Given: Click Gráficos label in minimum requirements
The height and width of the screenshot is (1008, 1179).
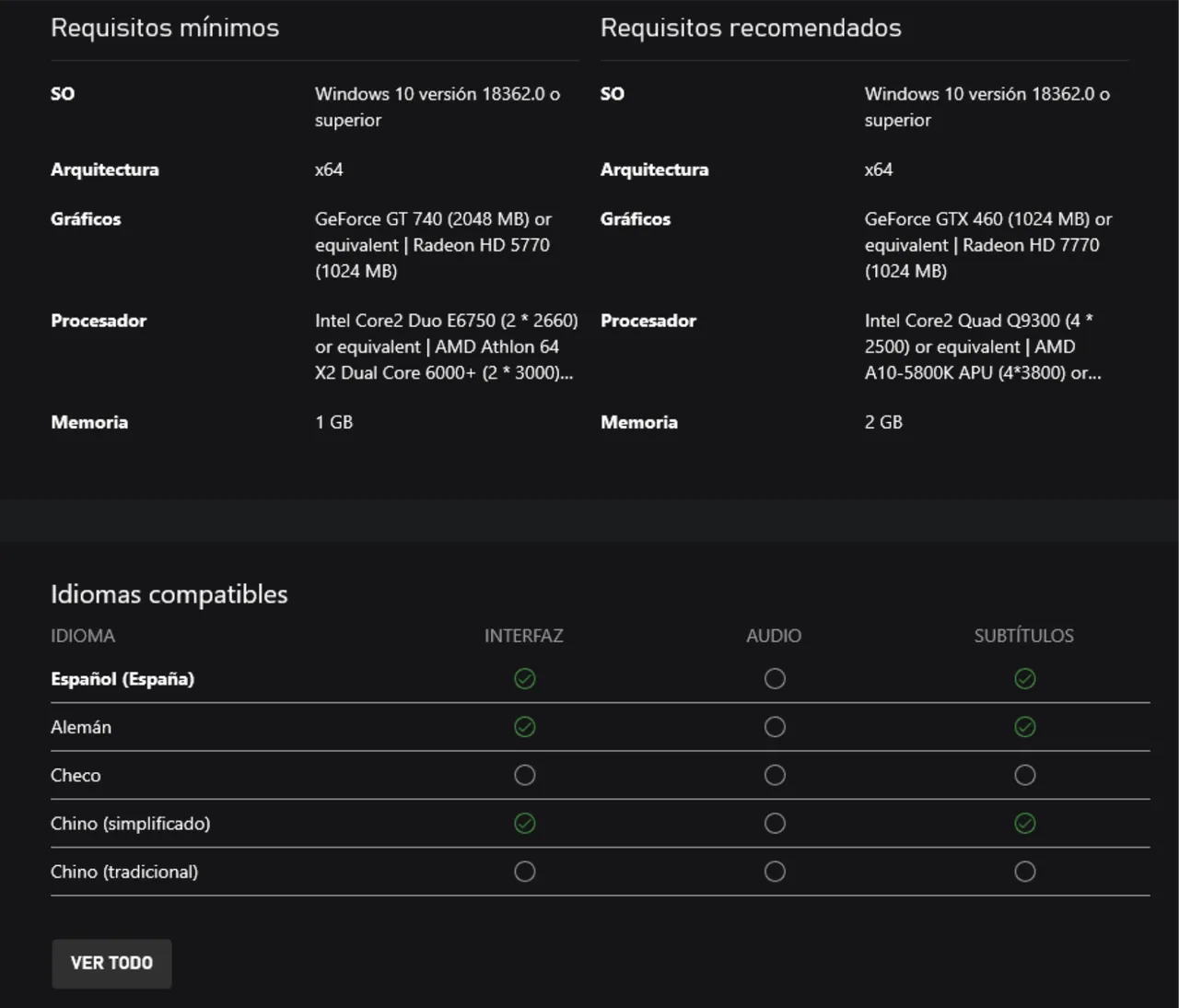Looking at the screenshot, I should [x=86, y=219].
